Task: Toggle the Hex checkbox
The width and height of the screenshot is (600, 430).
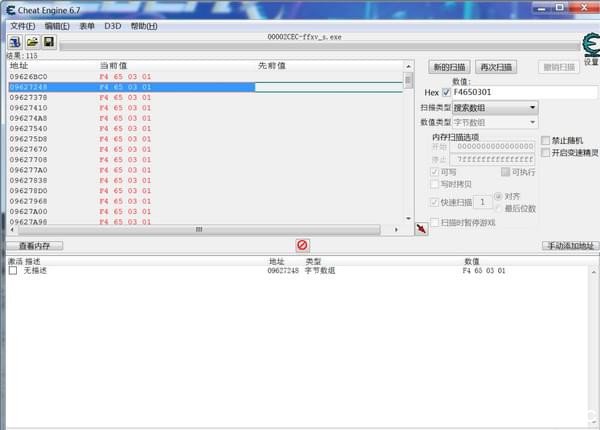Action: click(447, 92)
